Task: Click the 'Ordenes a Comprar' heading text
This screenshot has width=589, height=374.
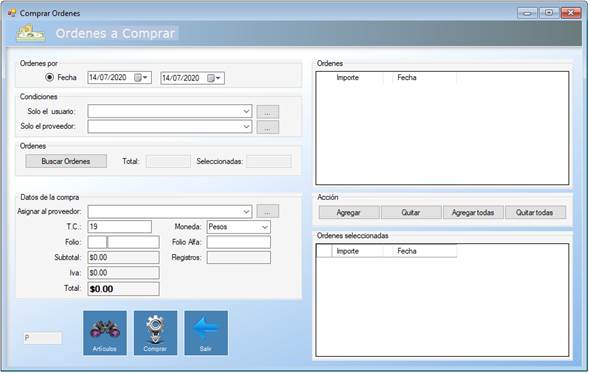Action: pyautogui.click(x=116, y=33)
